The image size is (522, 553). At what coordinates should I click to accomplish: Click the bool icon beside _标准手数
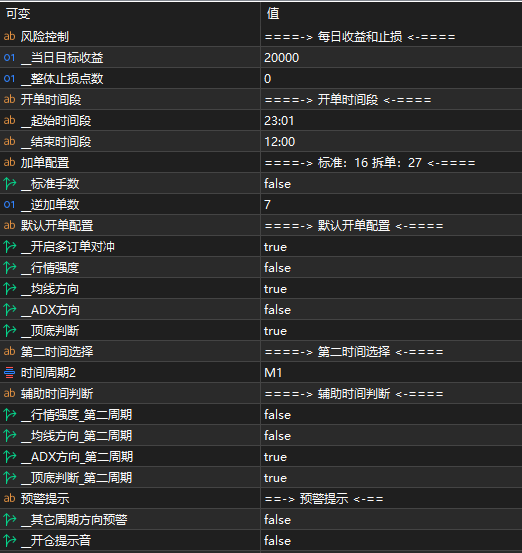click(10, 183)
